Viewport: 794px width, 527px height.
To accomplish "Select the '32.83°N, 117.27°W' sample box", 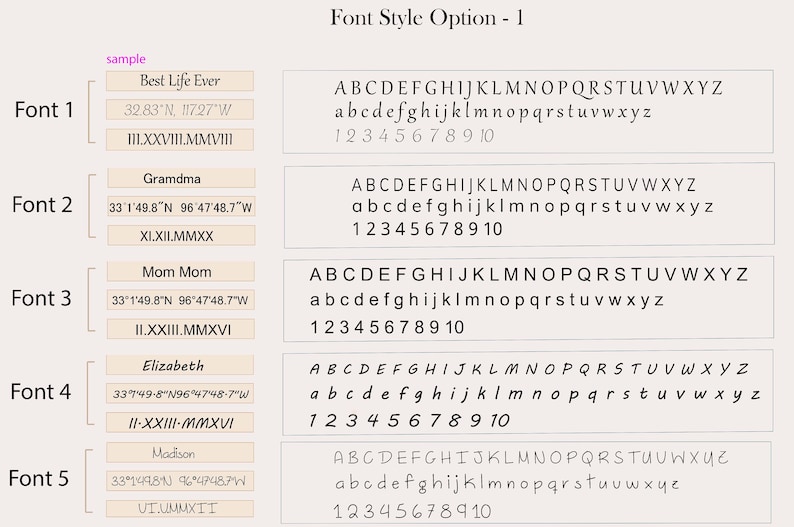I will tap(180, 110).
